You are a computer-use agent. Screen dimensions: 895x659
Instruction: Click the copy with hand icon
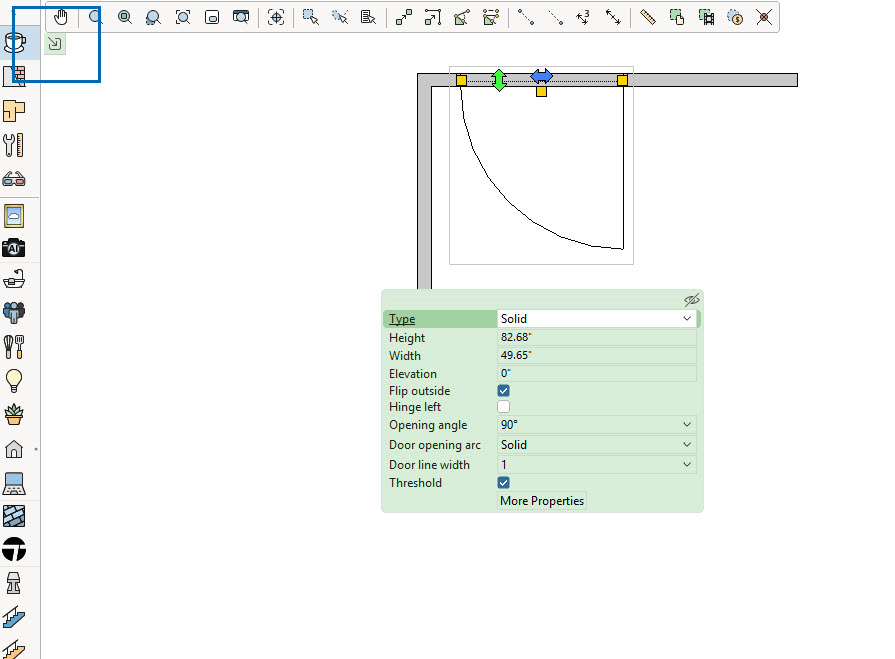tap(677, 17)
